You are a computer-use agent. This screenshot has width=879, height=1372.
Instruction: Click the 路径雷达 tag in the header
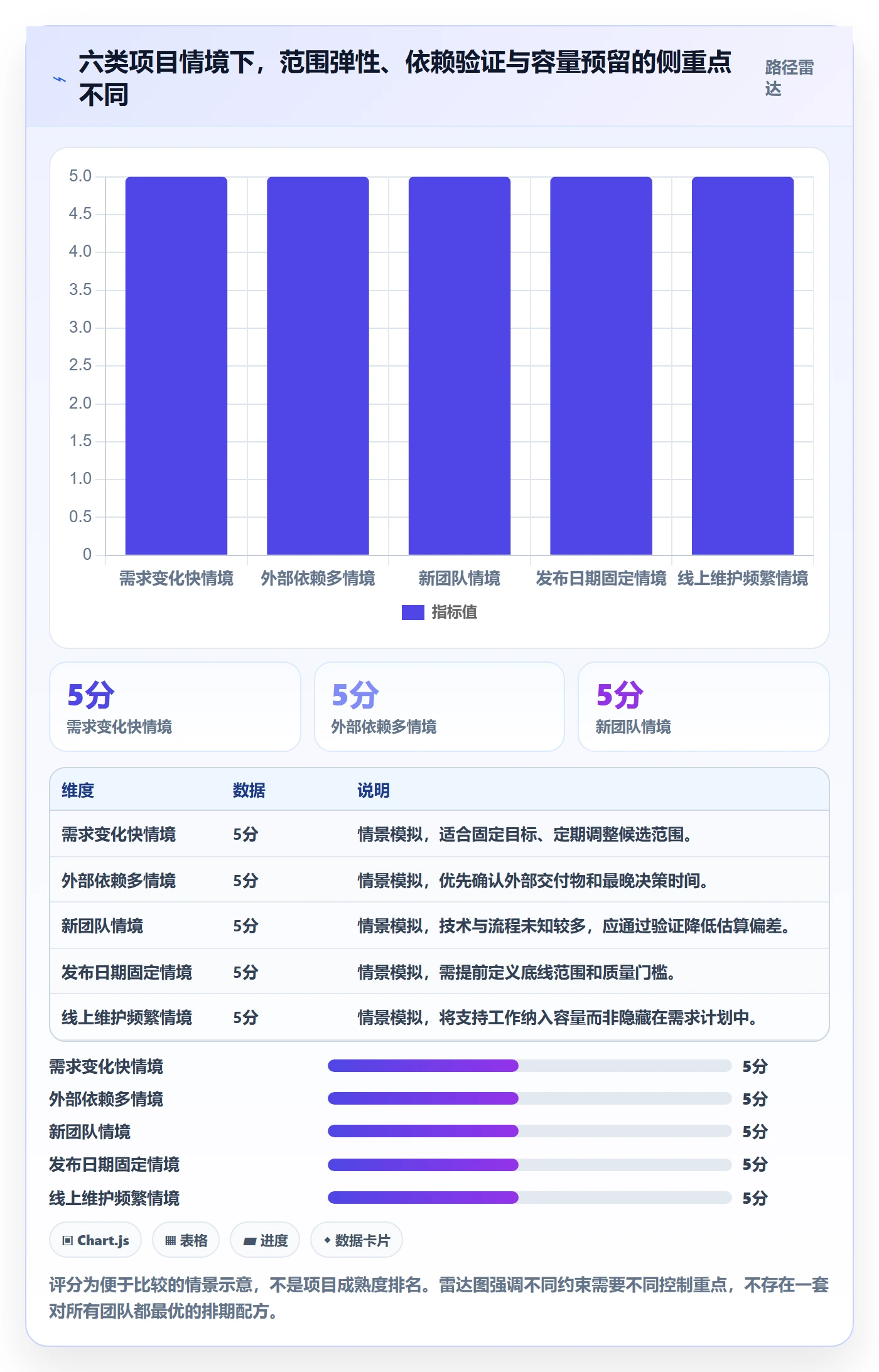pos(789,78)
